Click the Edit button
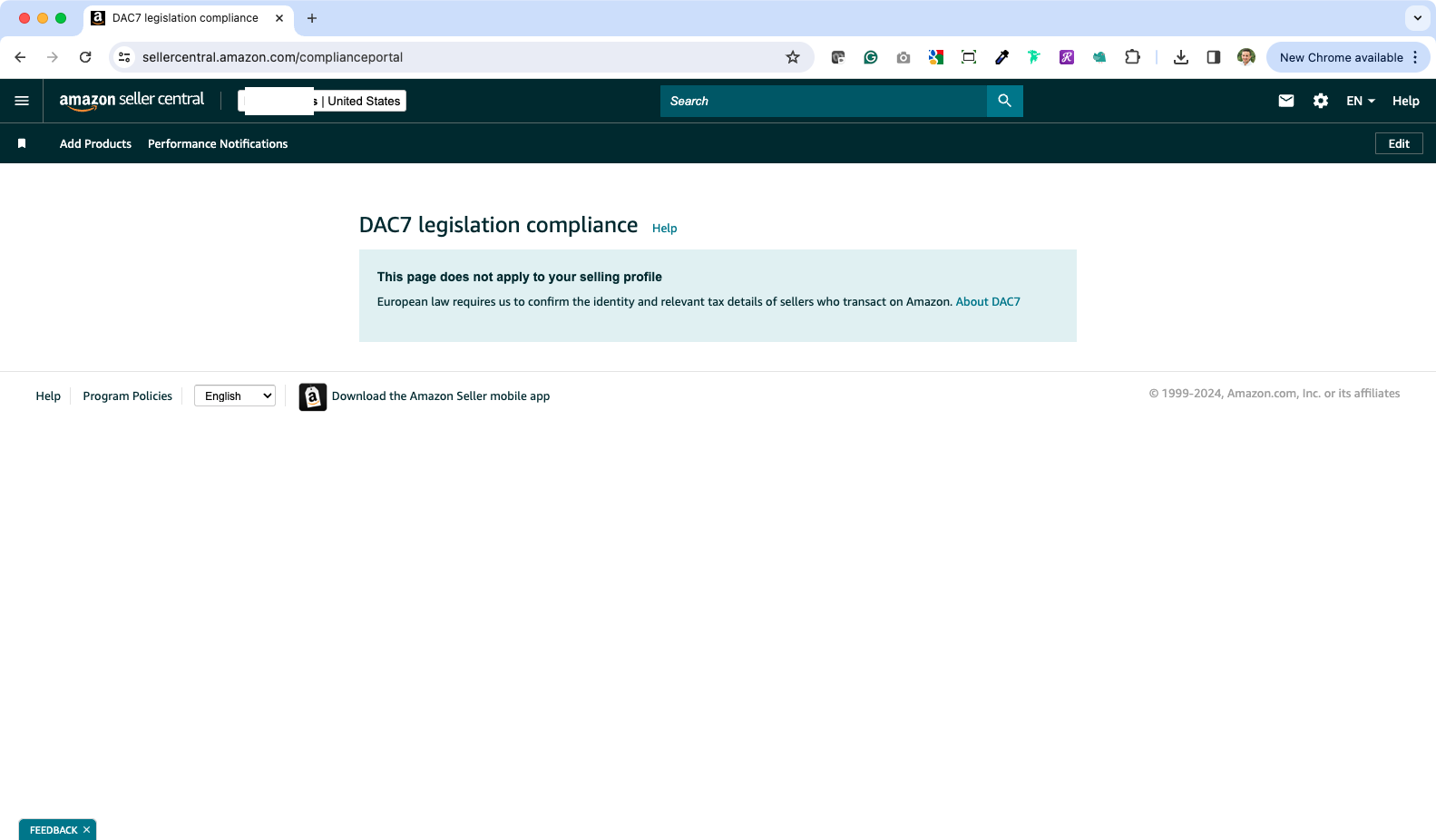This screenshot has height=840, width=1436. [x=1399, y=143]
